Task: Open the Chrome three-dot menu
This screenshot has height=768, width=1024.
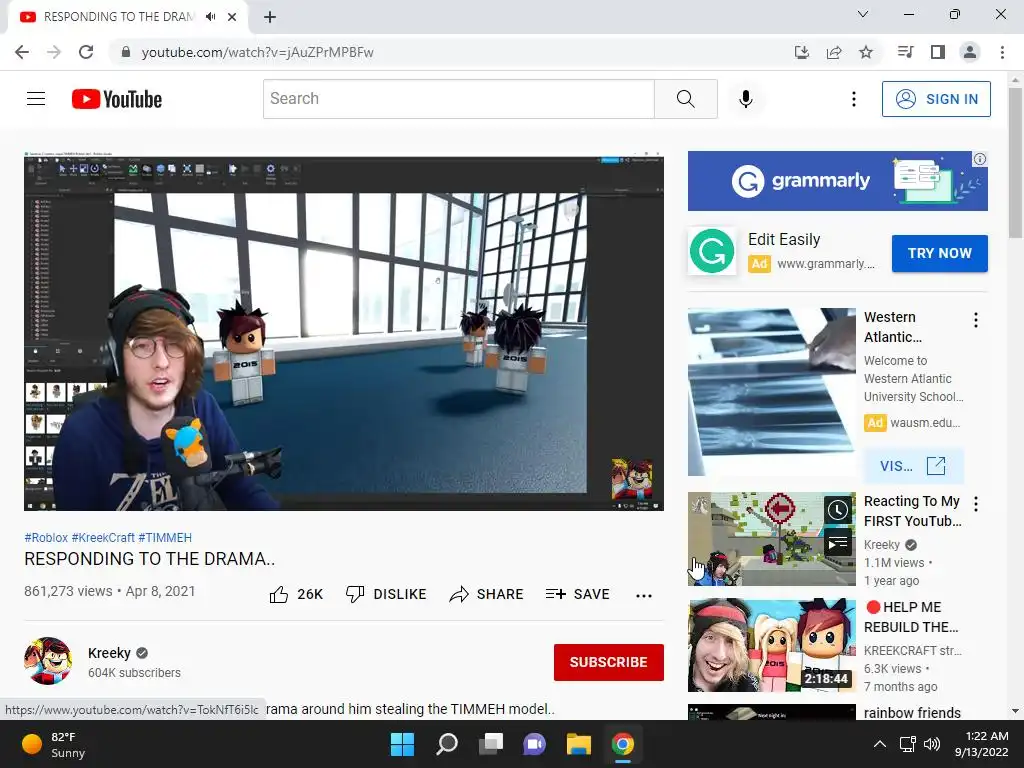Action: click(1002, 52)
